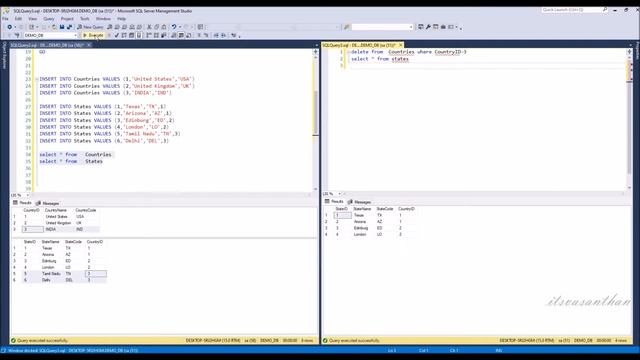Toggle Include Live Query Statistics

click(156, 36)
